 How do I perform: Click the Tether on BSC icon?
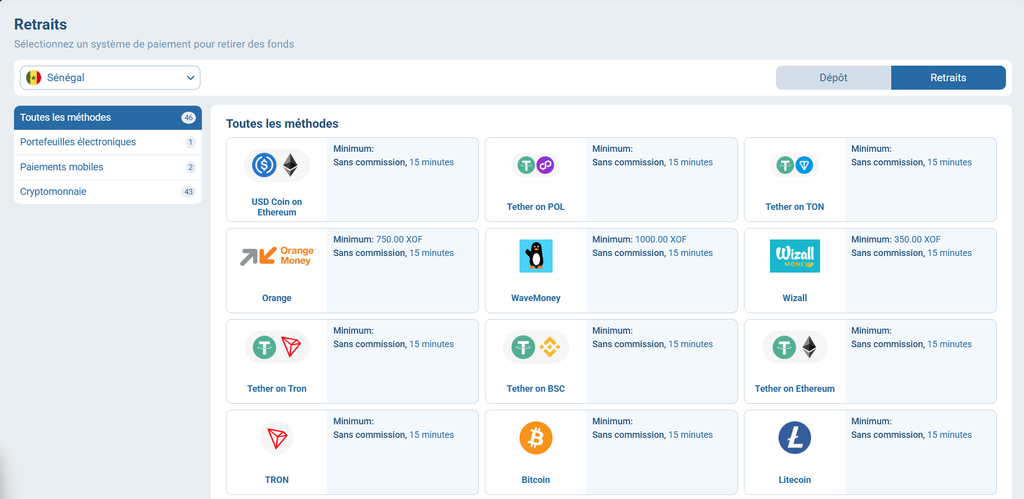536,347
